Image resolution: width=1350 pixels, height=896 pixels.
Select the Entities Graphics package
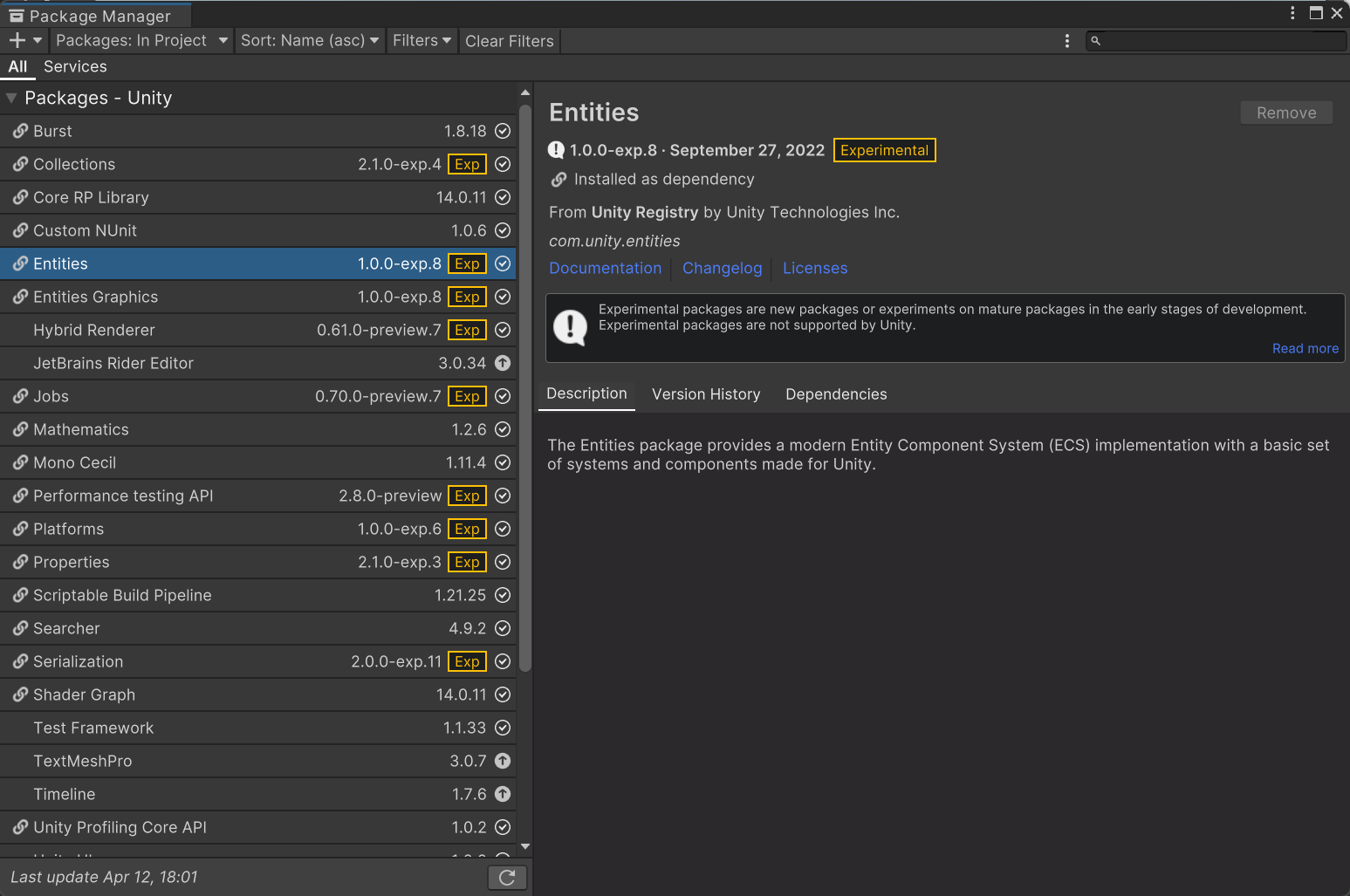pyautogui.click(x=258, y=297)
